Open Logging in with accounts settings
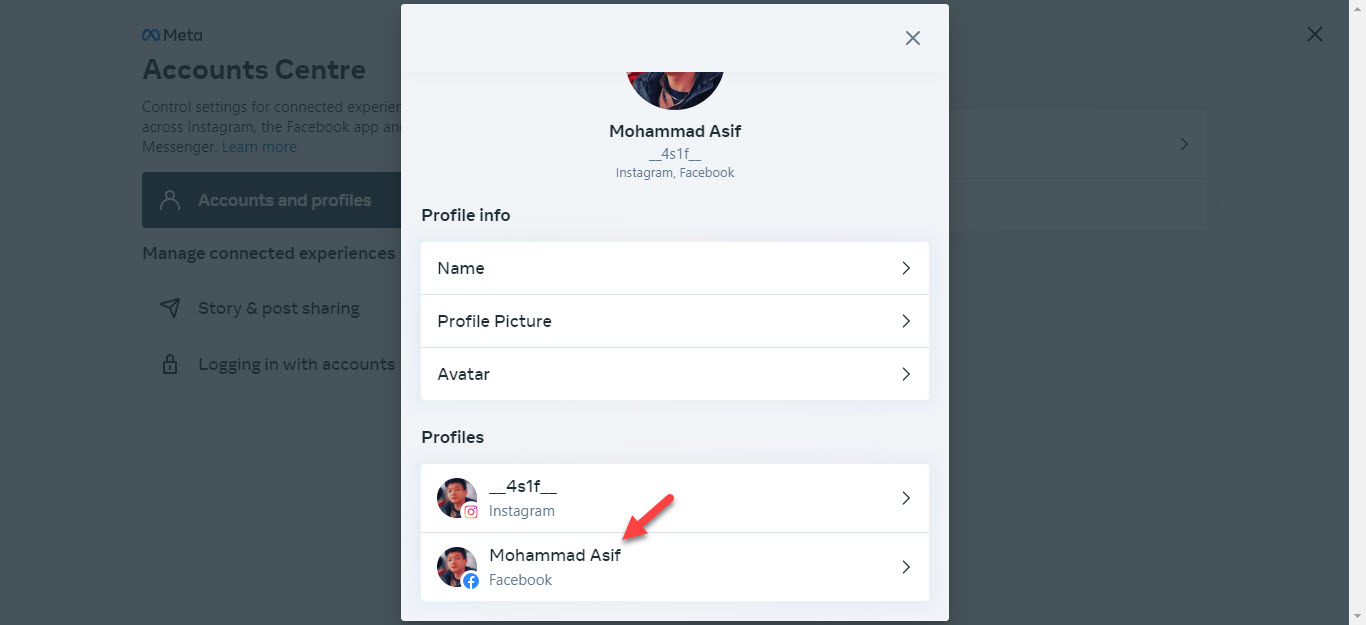Screen dimensions: 1366x625 (x=296, y=364)
